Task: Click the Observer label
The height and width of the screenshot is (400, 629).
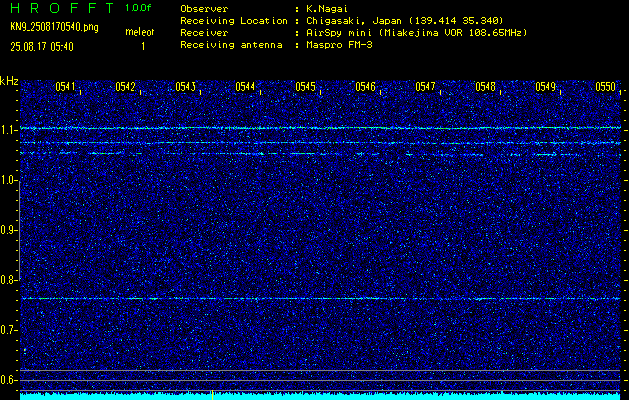Action: 204,8
